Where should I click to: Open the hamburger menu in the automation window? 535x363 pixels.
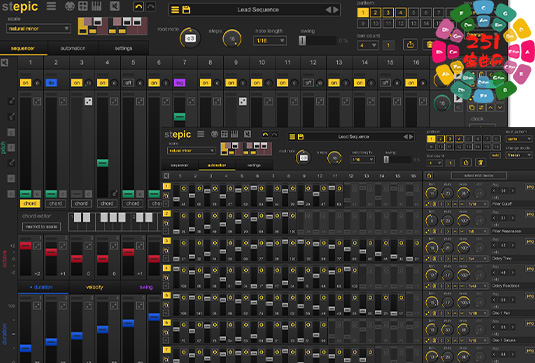[201, 134]
